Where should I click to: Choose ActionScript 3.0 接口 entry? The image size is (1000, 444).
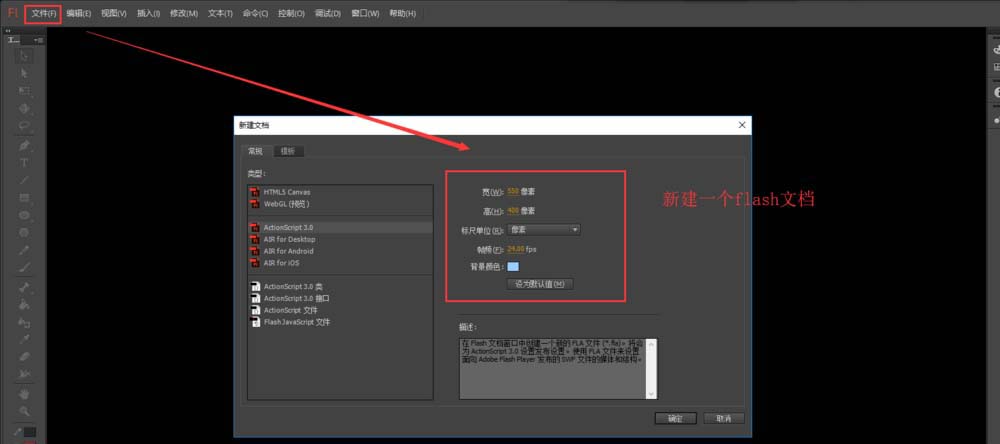340,298
